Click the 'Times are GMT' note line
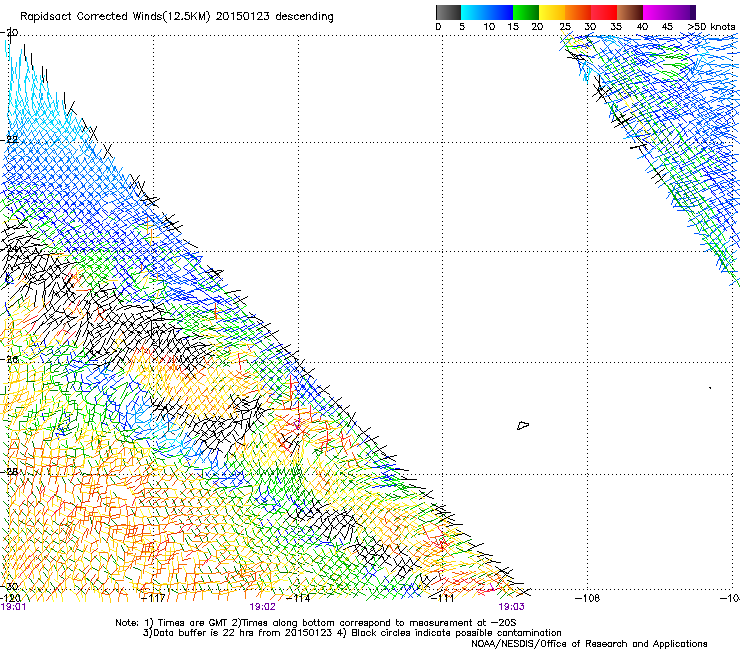The width and height of the screenshot is (740, 650). [315, 623]
